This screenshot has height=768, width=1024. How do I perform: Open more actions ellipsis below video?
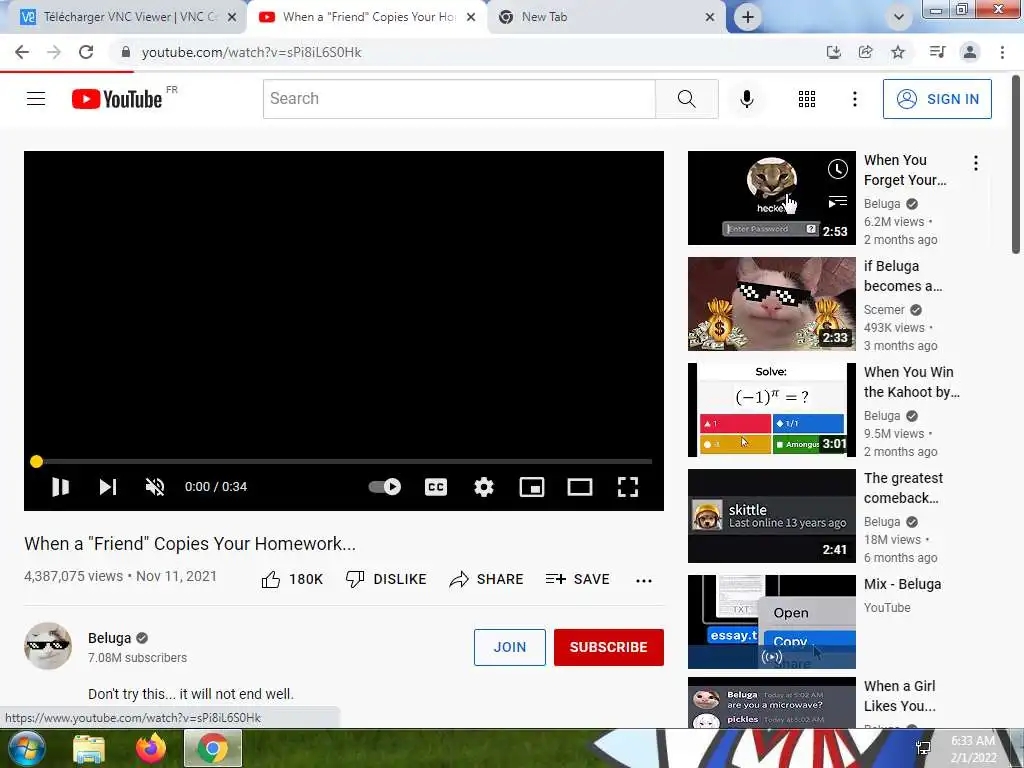[x=643, y=581]
